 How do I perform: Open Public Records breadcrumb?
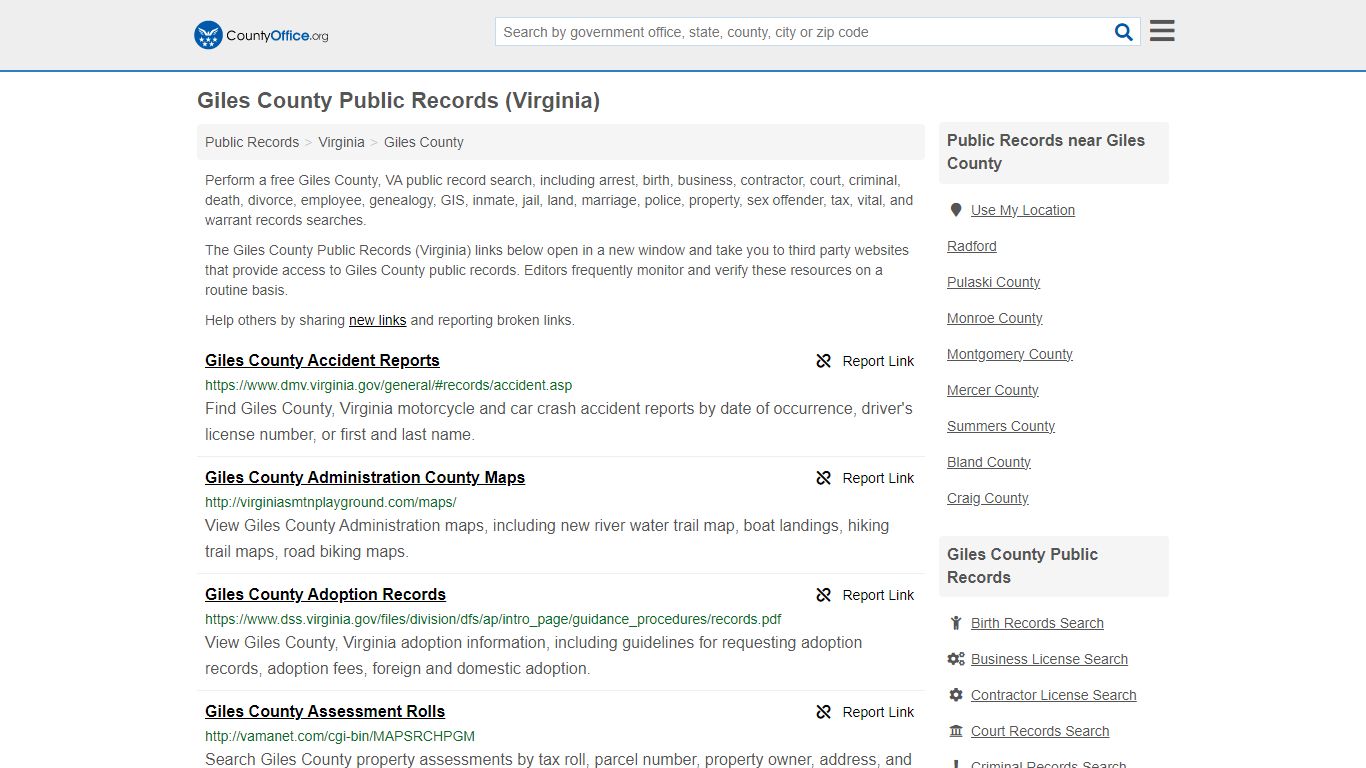point(252,142)
